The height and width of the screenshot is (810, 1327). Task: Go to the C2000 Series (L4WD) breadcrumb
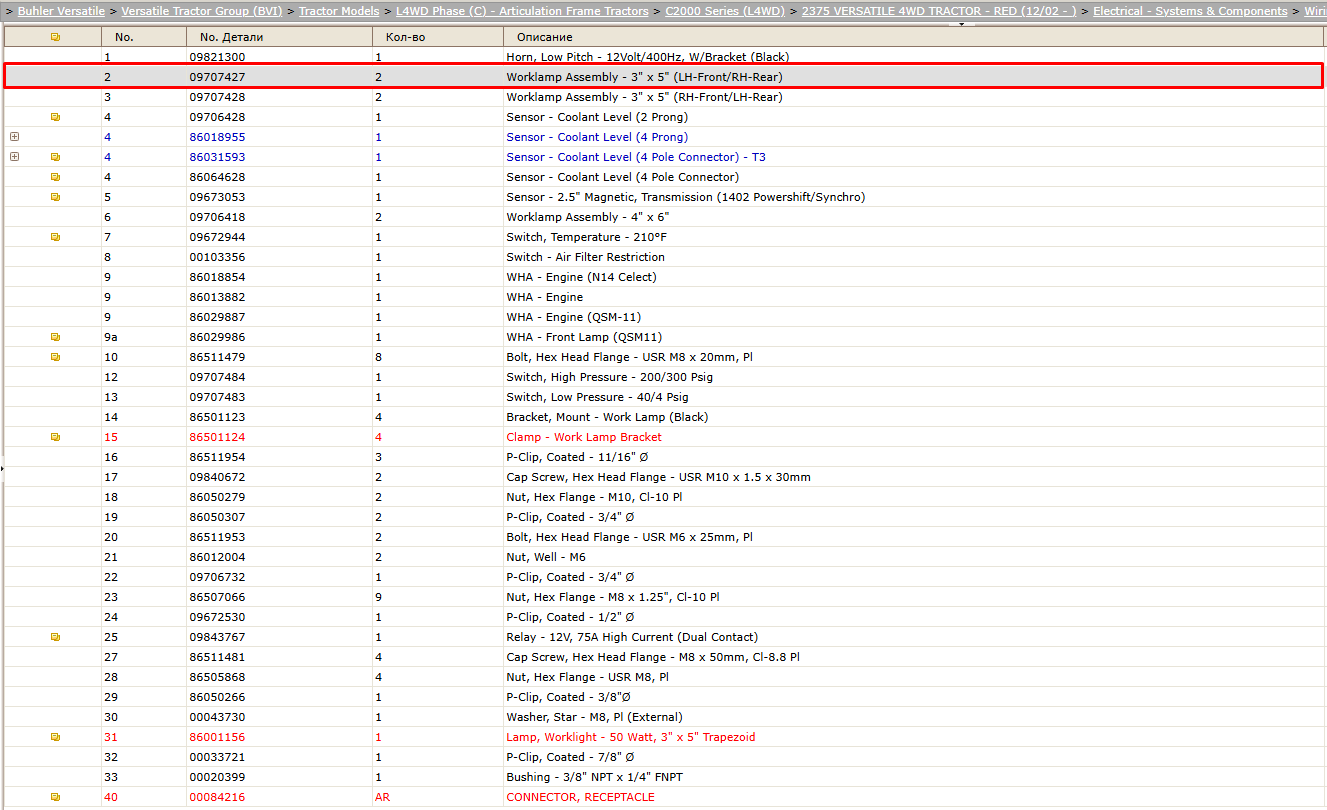(x=725, y=11)
